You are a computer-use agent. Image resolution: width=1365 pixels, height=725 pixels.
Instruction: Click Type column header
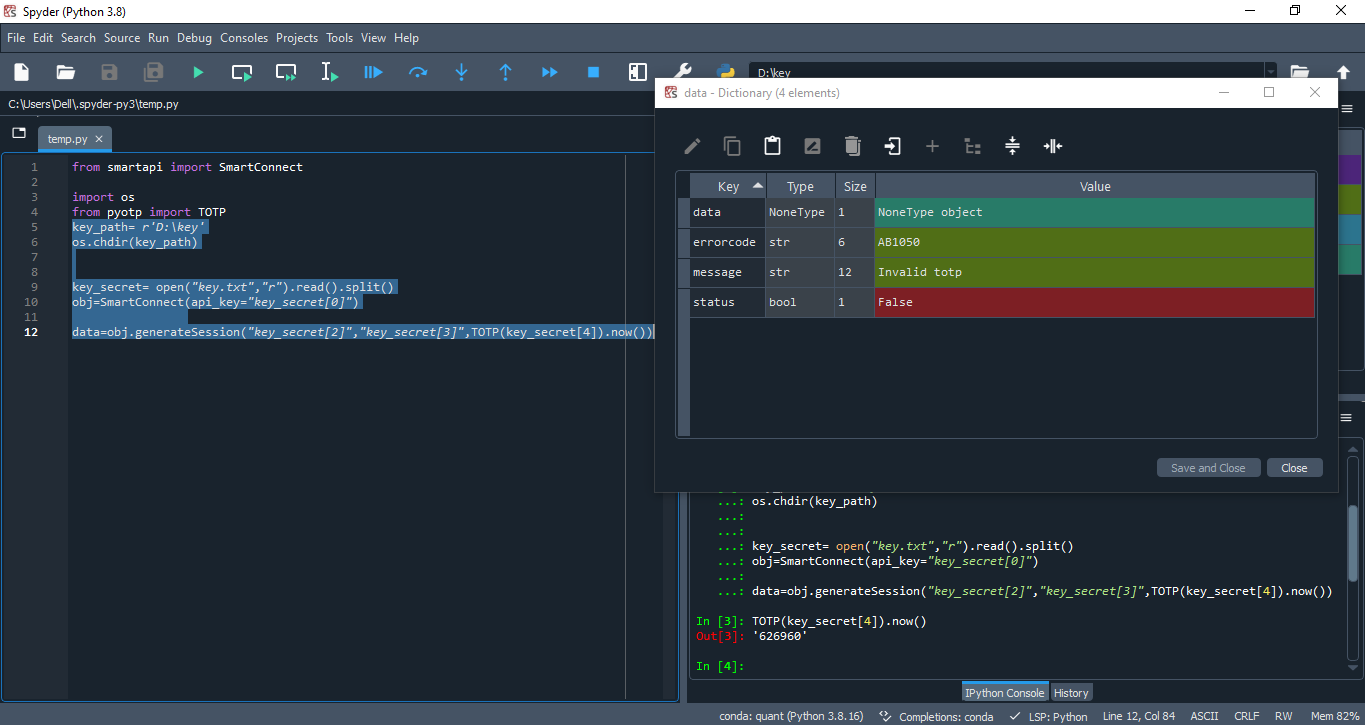[x=800, y=186]
